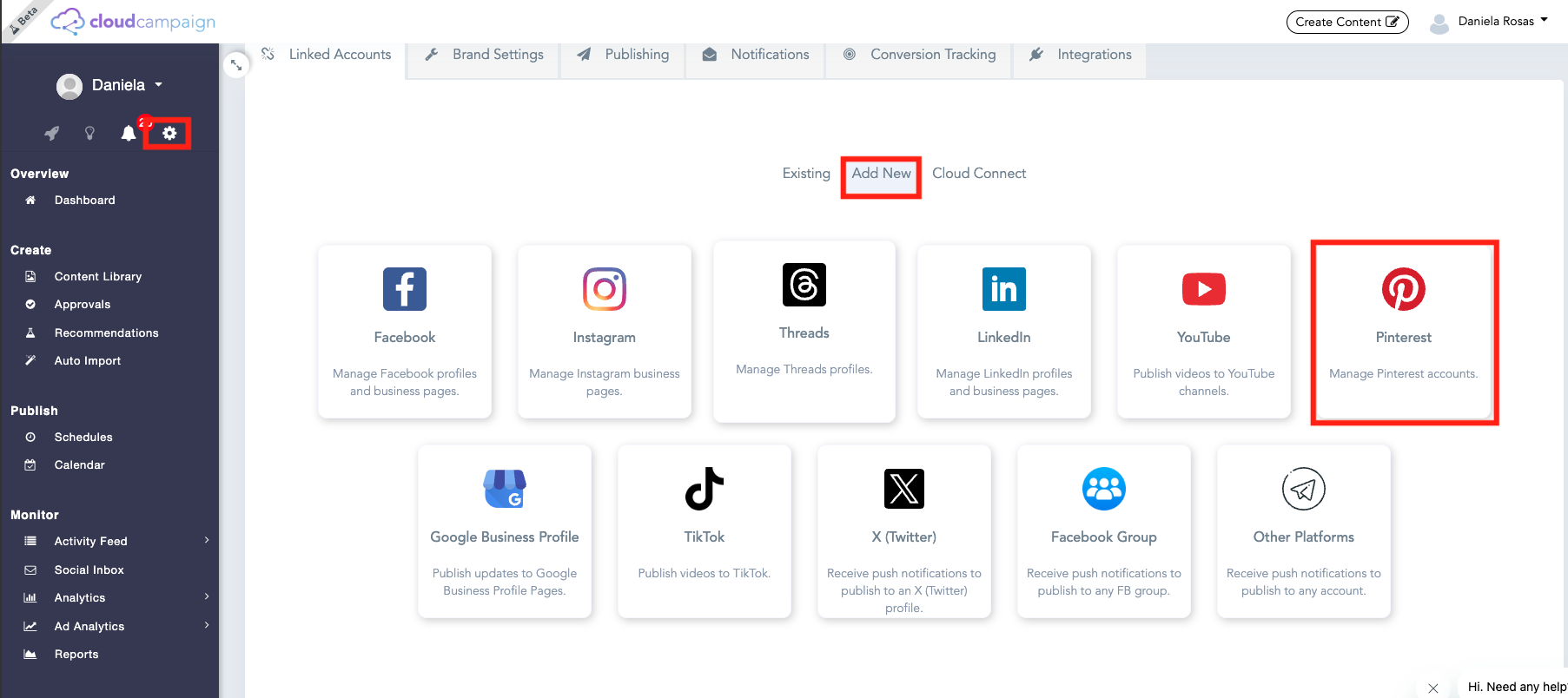Click the Pinterest logo icon
1568x698 pixels.
1404,289
